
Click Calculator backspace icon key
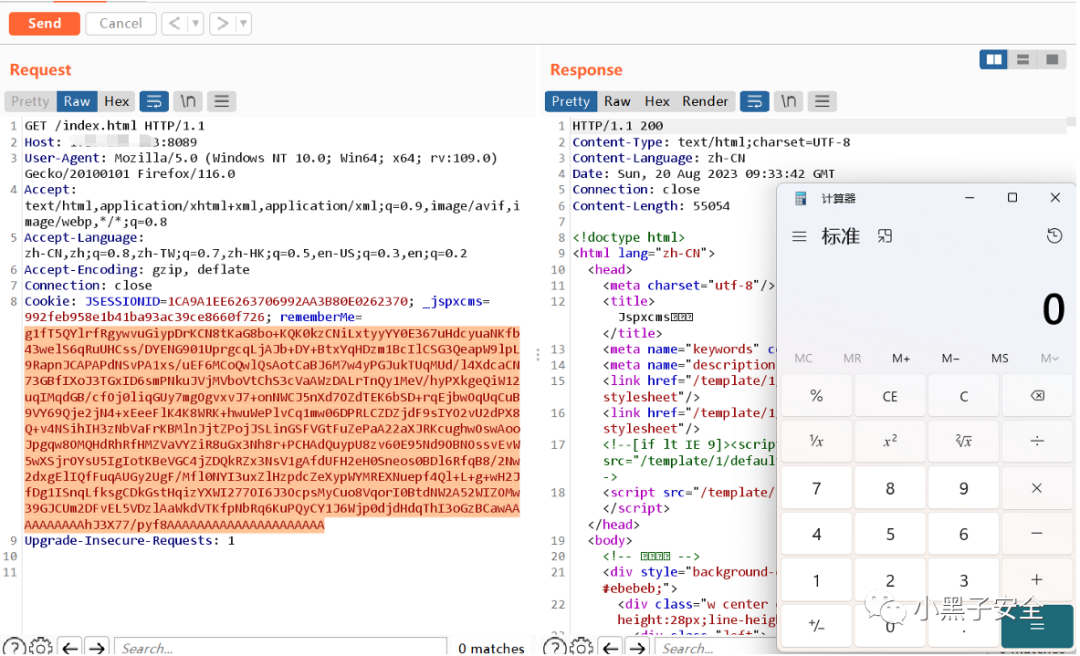coord(1037,396)
